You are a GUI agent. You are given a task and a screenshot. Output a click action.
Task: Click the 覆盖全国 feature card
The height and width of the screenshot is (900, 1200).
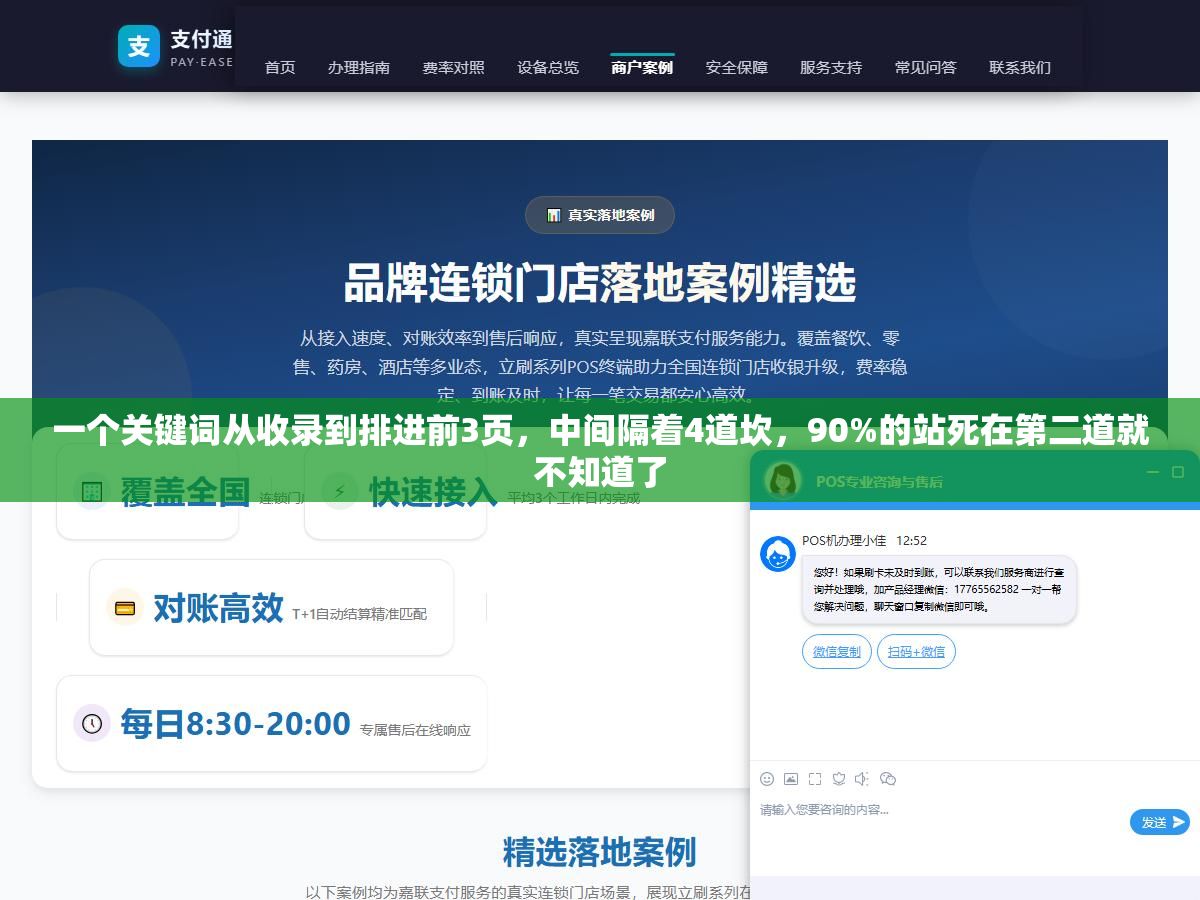(x=147, y=492)
